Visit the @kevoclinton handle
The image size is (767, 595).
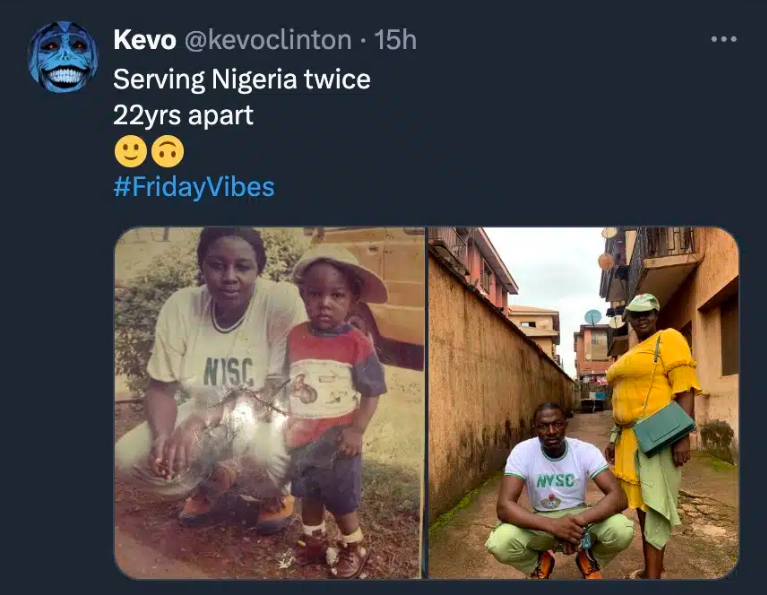267,40
